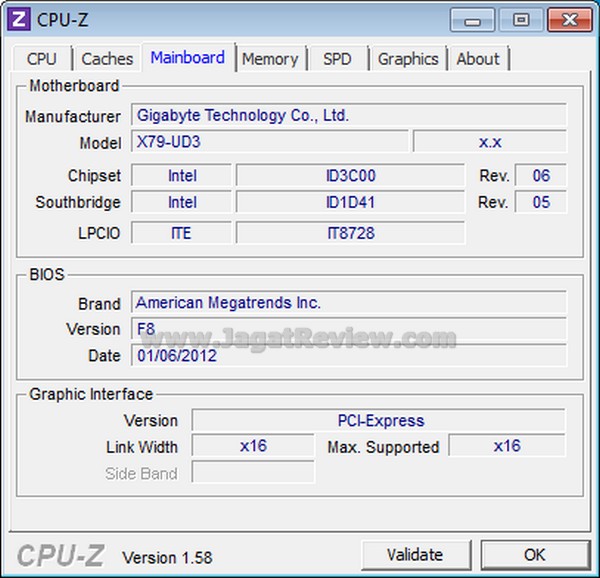Click the LPCIO label
This screenshot has height=578, width=600.
click(99, 233)
